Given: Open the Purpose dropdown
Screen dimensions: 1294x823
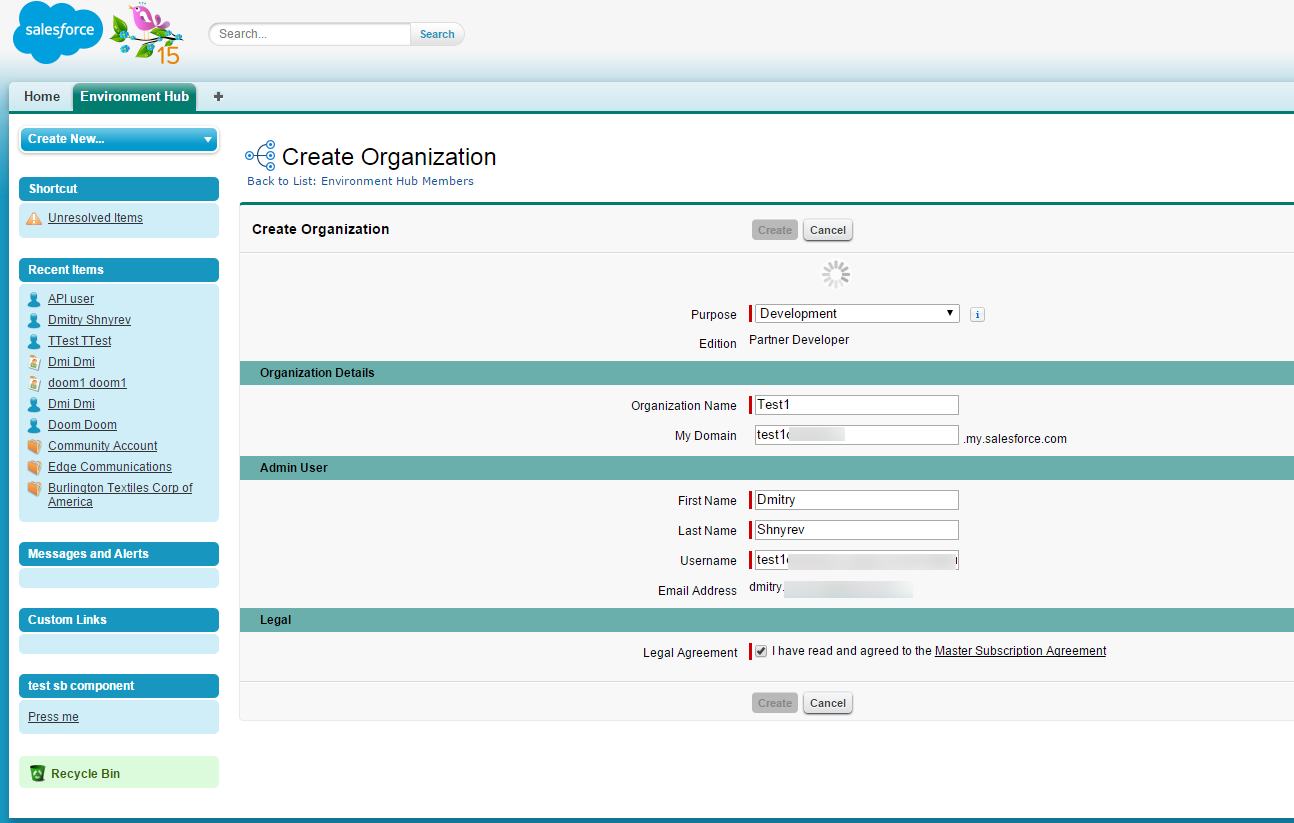Looking at the screenshot, I should tap(856, 314).
